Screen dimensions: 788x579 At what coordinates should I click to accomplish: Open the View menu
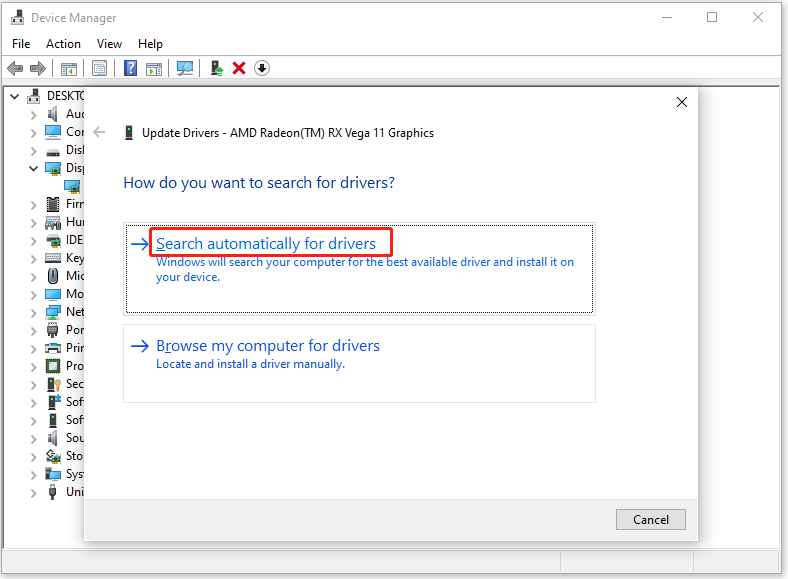point(110,44)
